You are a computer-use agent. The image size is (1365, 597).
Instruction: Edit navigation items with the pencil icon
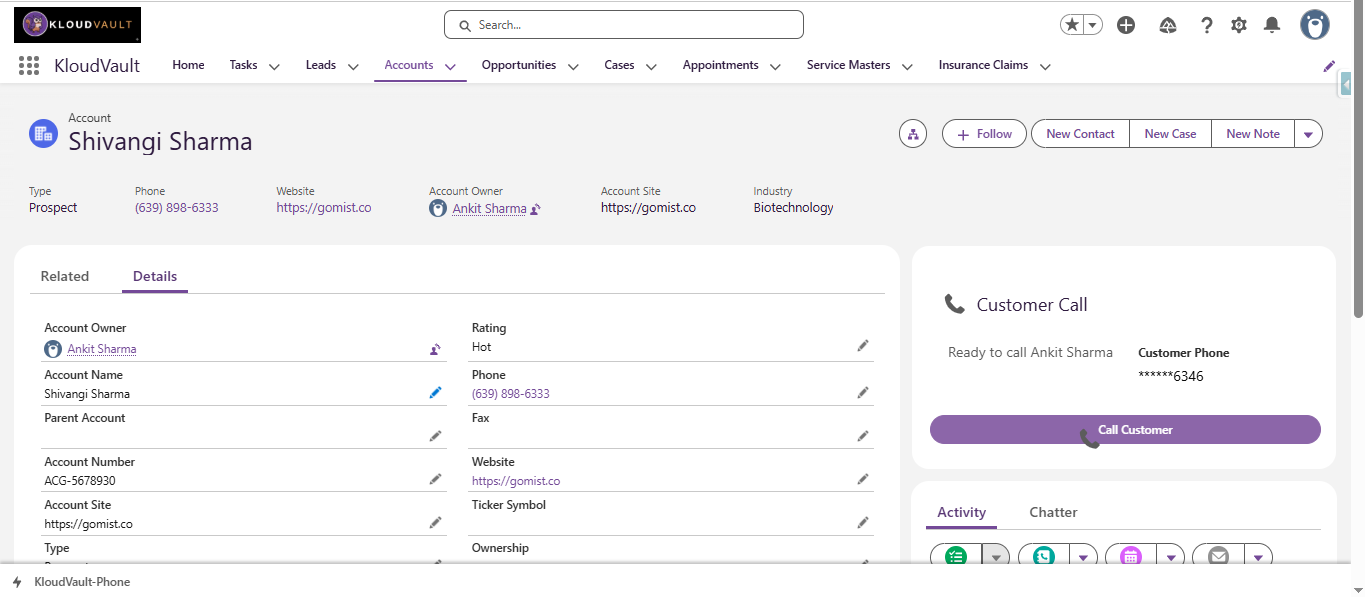(1329, 66)
